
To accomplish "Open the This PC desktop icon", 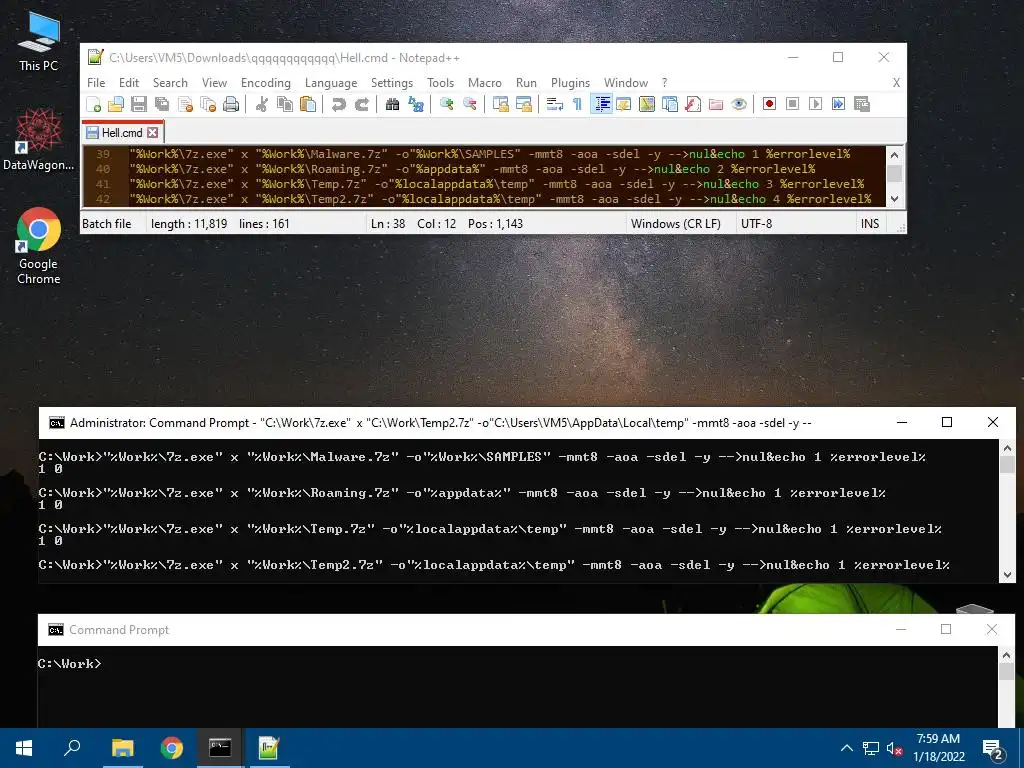I will click(x=39, y=41).
